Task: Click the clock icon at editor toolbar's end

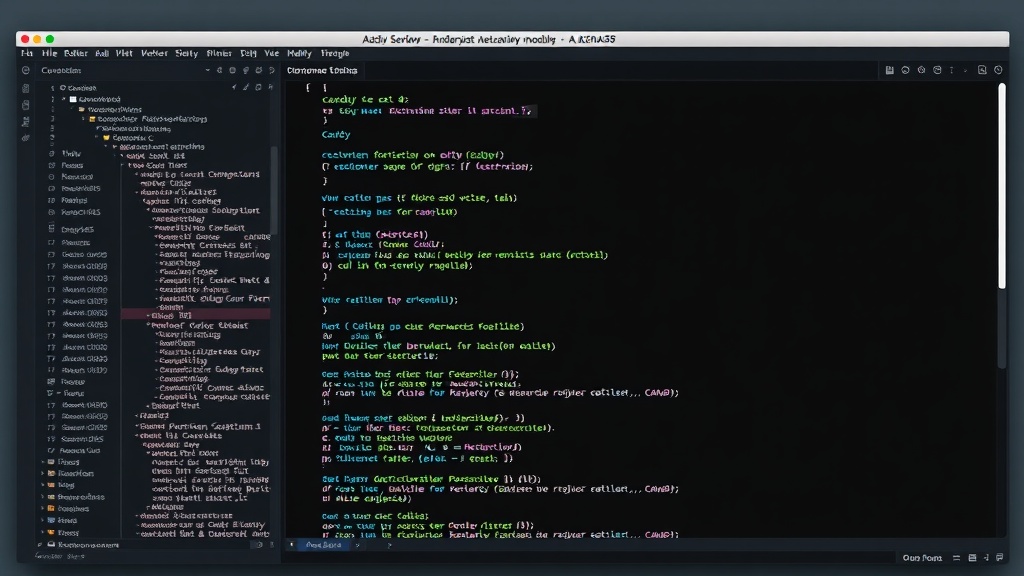Action: pos(998,70)
